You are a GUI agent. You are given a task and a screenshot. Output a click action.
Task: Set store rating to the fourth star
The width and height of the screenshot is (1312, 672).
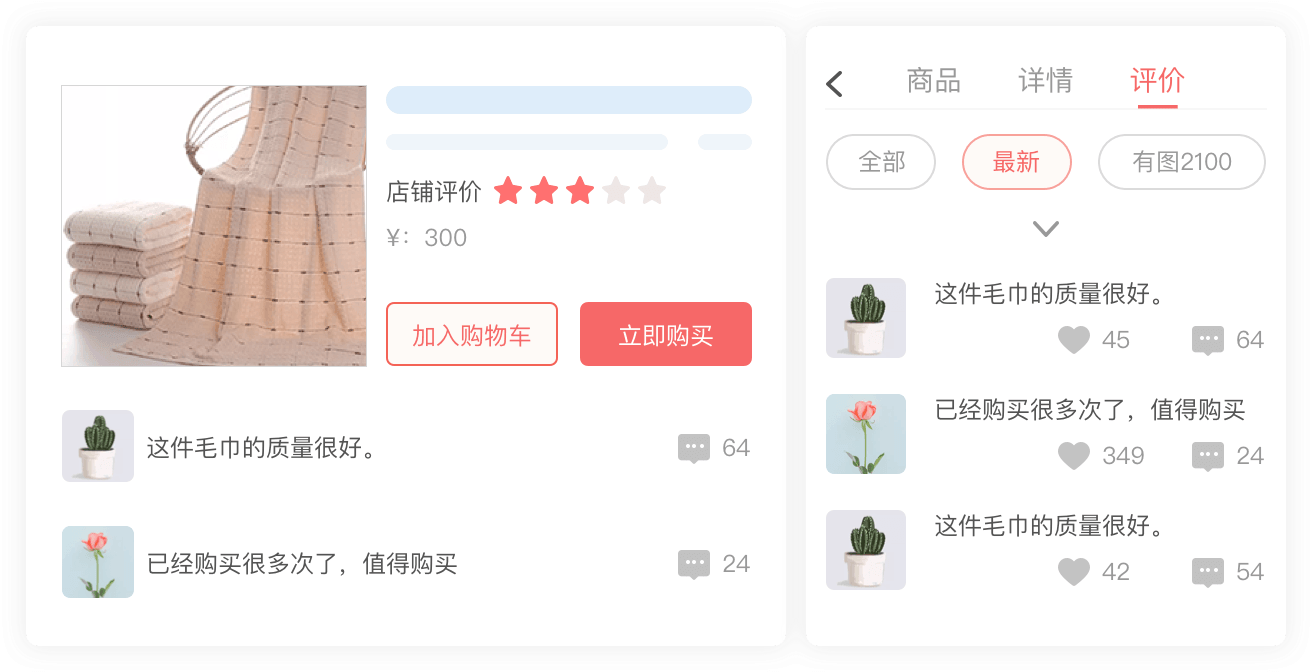point(616,190)
